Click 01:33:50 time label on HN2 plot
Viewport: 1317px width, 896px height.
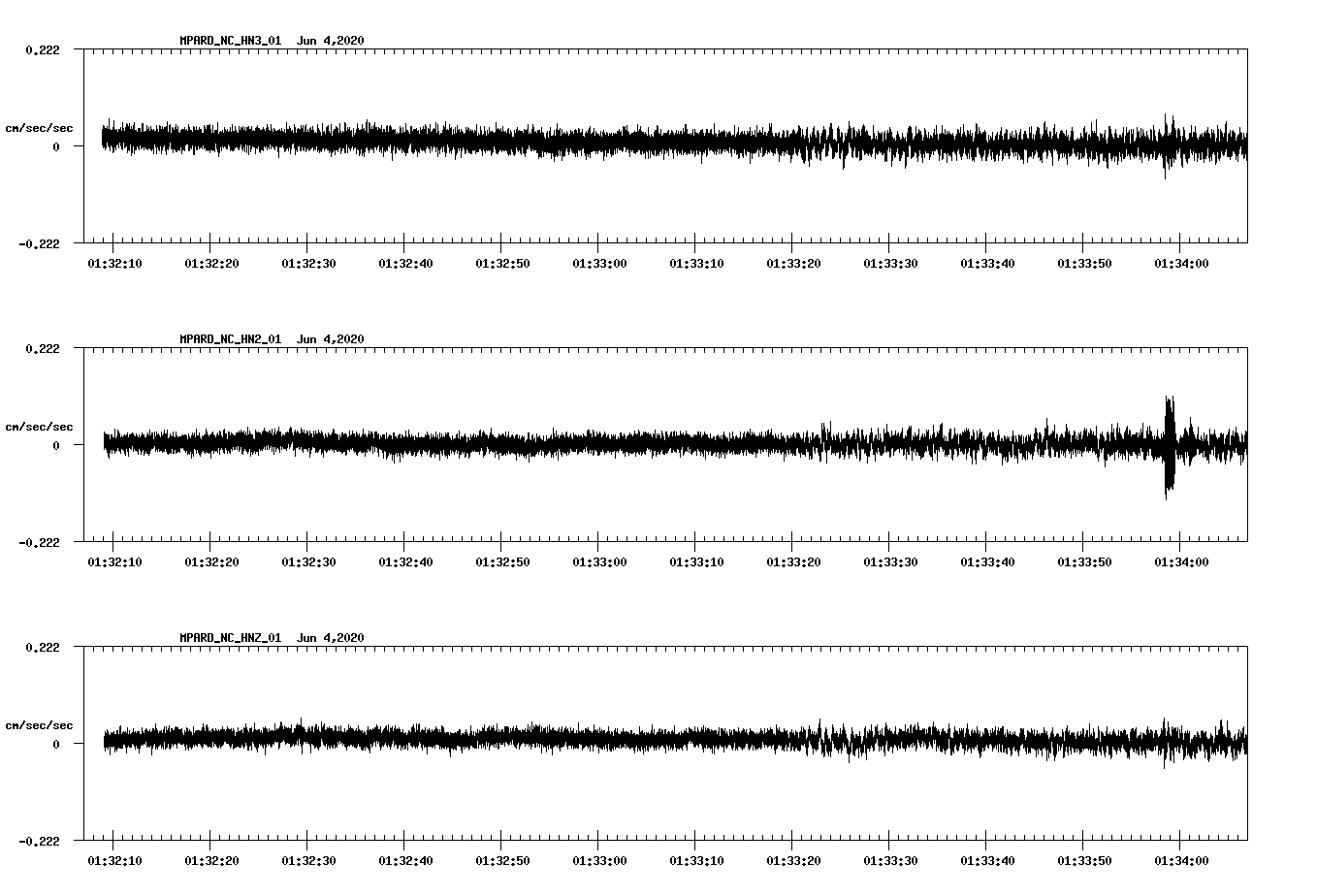(x=1083, y=561)
